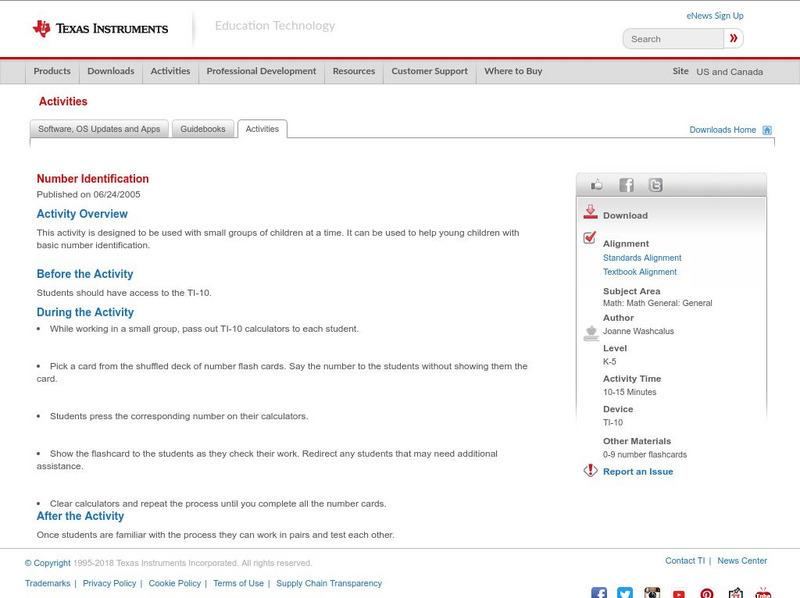Open the footer Pinterest social icon

click(x=707, y=593)
